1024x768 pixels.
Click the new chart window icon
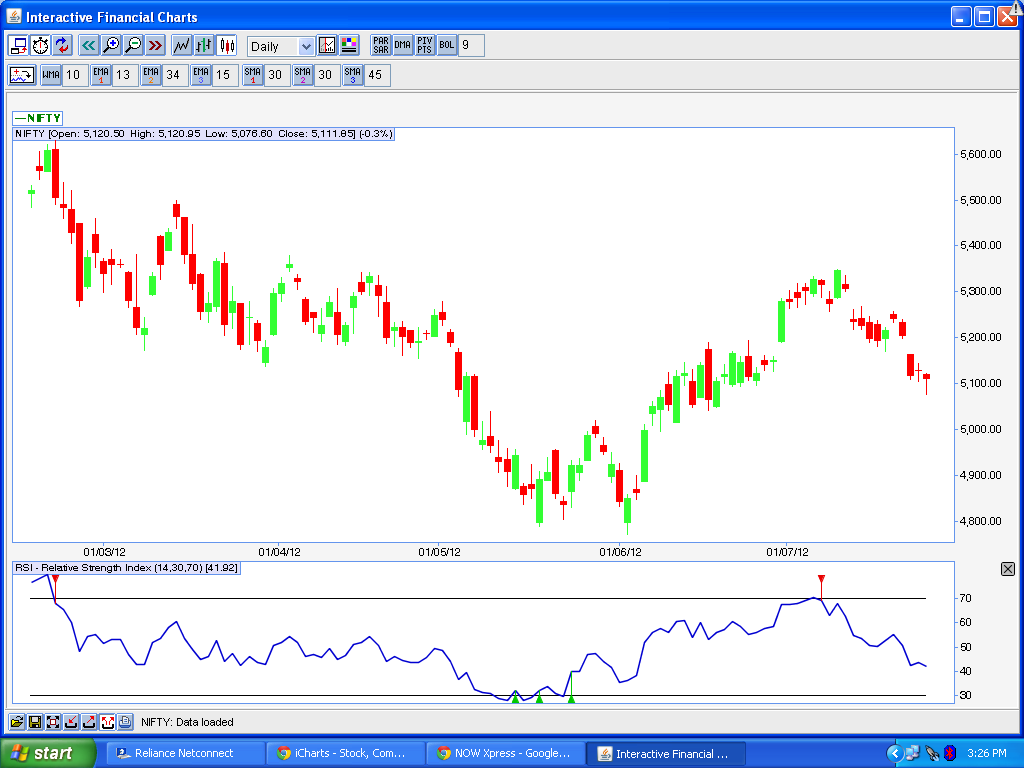[18, 46]
